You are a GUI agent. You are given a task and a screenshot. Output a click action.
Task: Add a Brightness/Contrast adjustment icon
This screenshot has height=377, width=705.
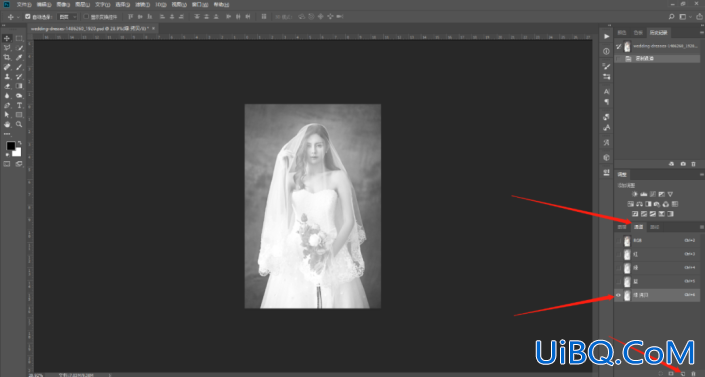[634, 194]
